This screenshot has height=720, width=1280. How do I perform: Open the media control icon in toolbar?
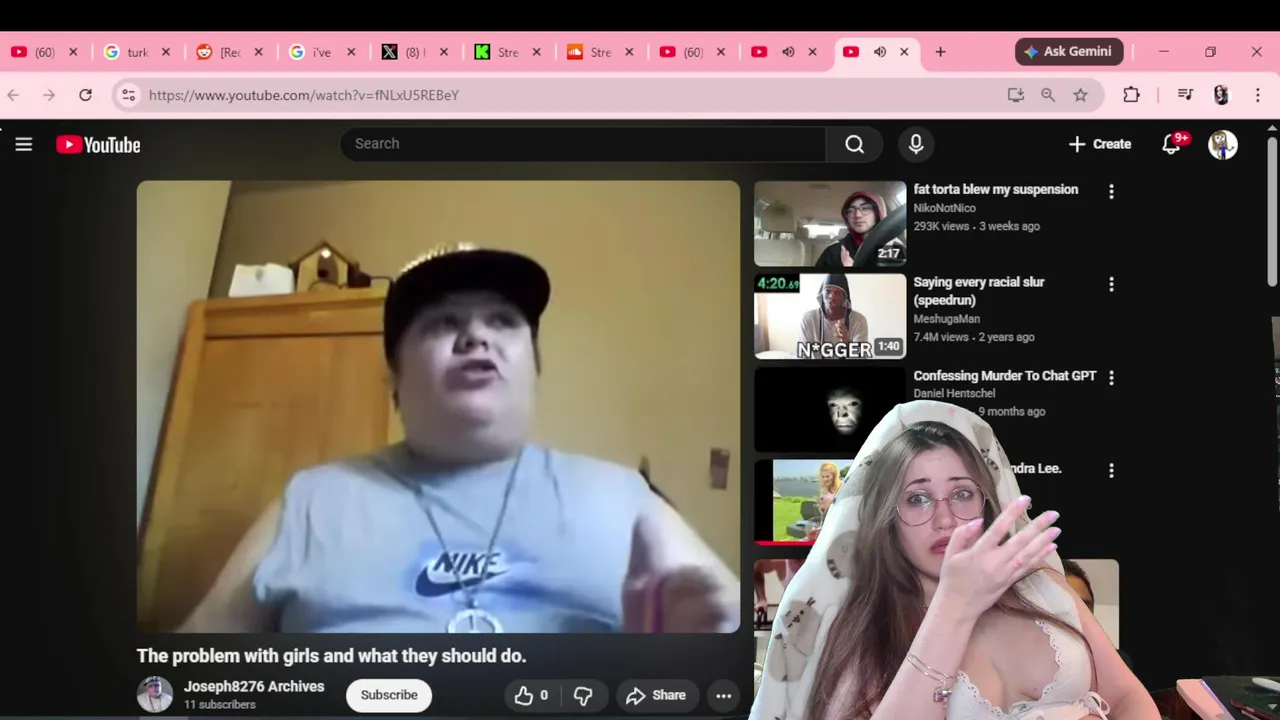(x=1185, y=95)
